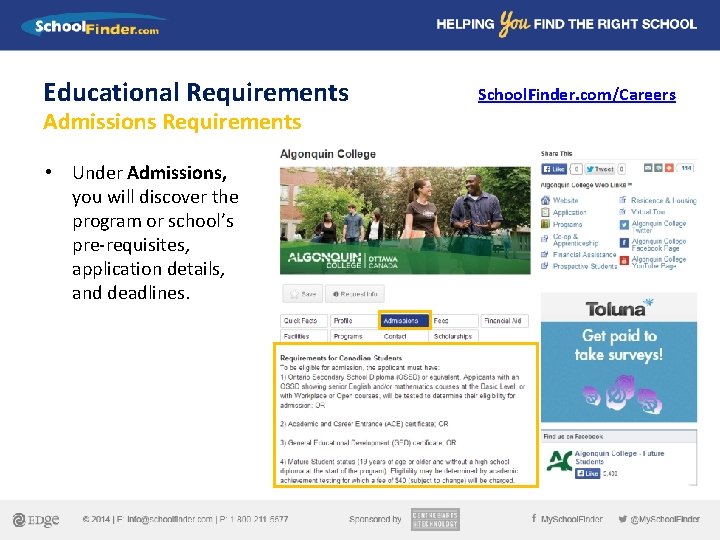Click Requirements for Canadian Students heading
Viewport: 720px width, 540px height.
tap(341, 358)
